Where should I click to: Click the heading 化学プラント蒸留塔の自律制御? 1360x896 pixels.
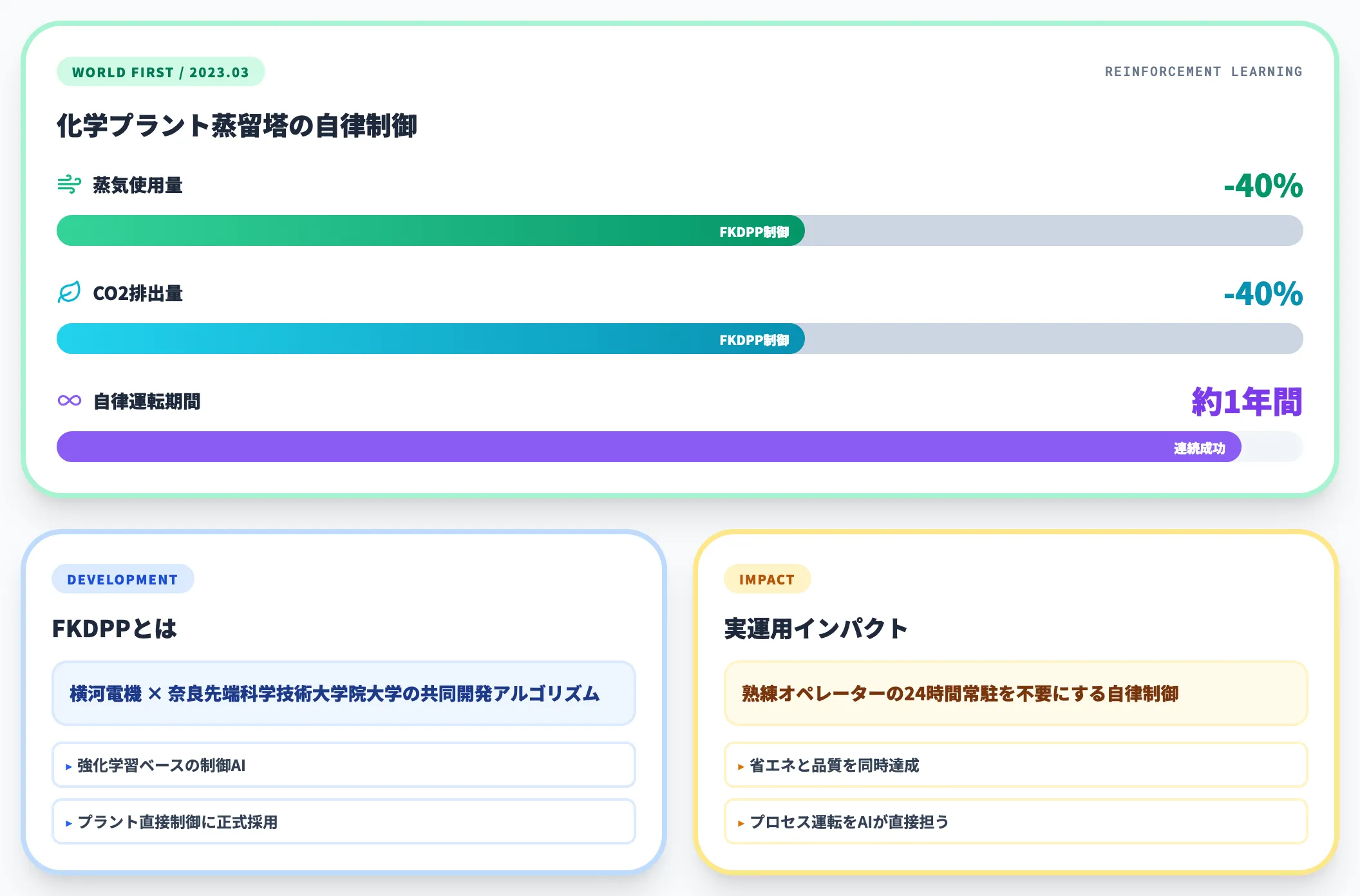tap(237, 126)
